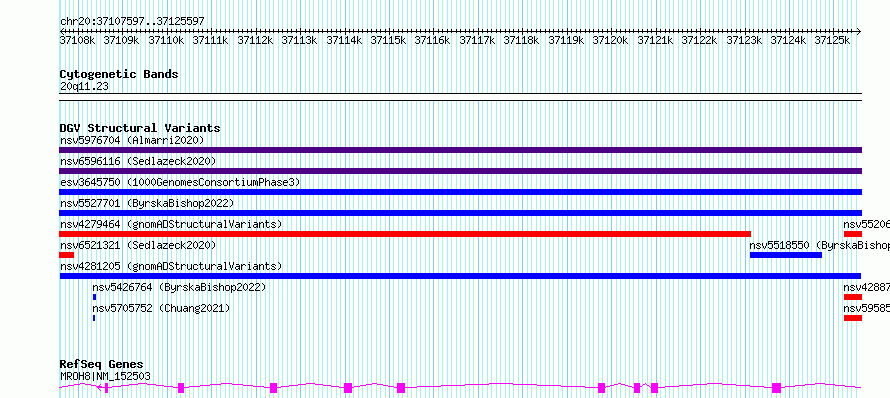
Task: Click variant label nsv5527701 (ByrskaBishop2022)
Action: 146,203
